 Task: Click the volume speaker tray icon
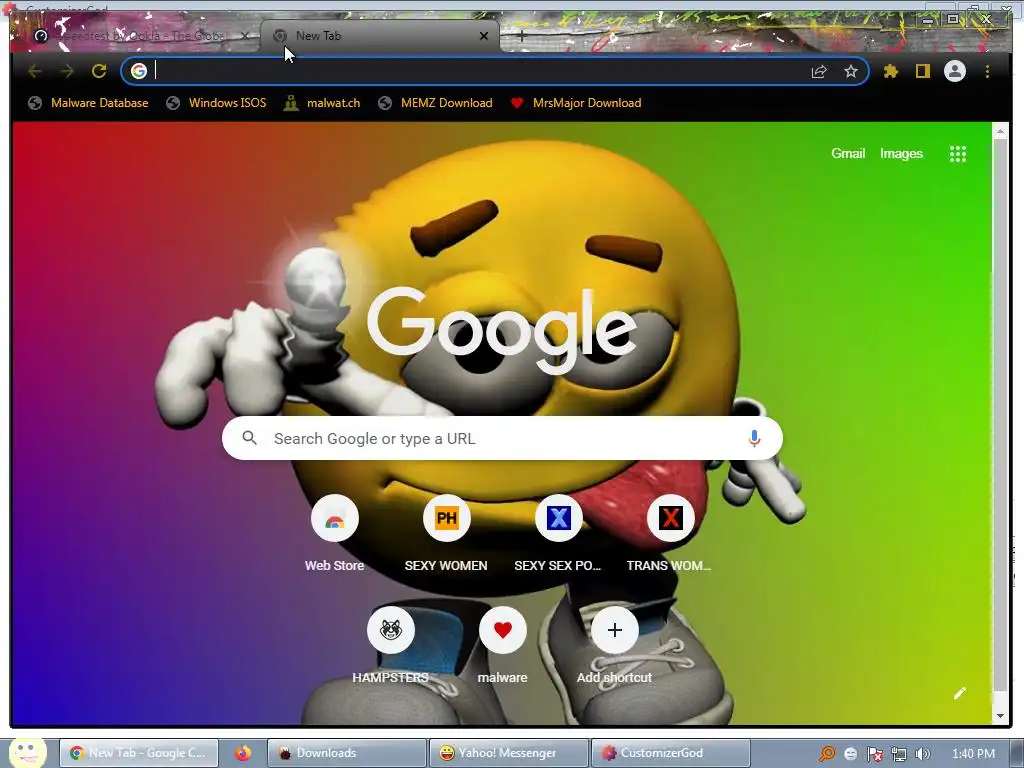922,754
